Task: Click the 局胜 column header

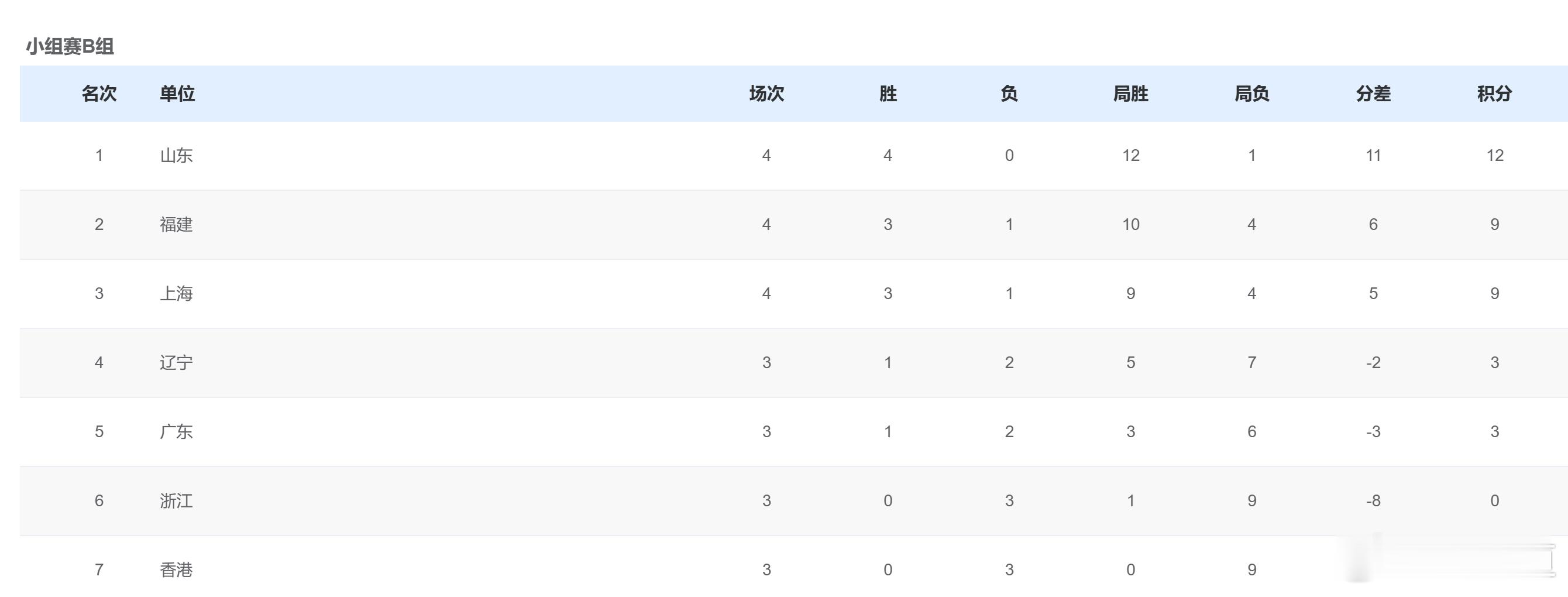Action: point(1130,94)
